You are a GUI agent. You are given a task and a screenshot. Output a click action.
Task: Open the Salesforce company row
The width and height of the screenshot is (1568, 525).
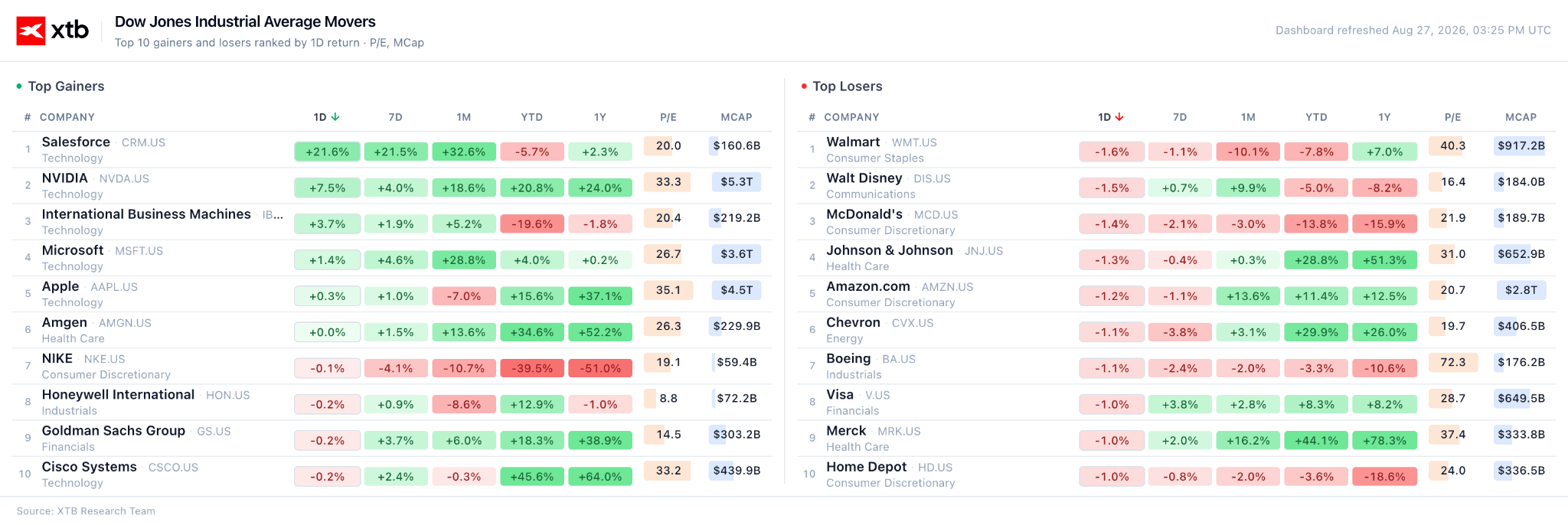pyautogui.click(x=392, y=149)
